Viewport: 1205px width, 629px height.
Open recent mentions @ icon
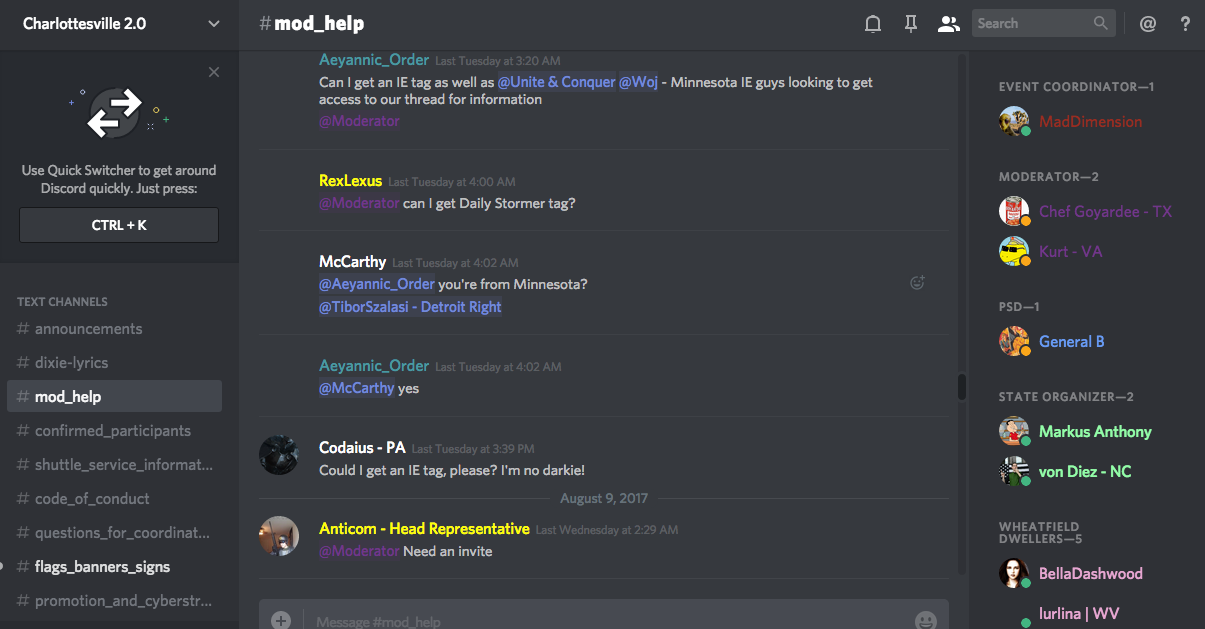click(1148, 24)
